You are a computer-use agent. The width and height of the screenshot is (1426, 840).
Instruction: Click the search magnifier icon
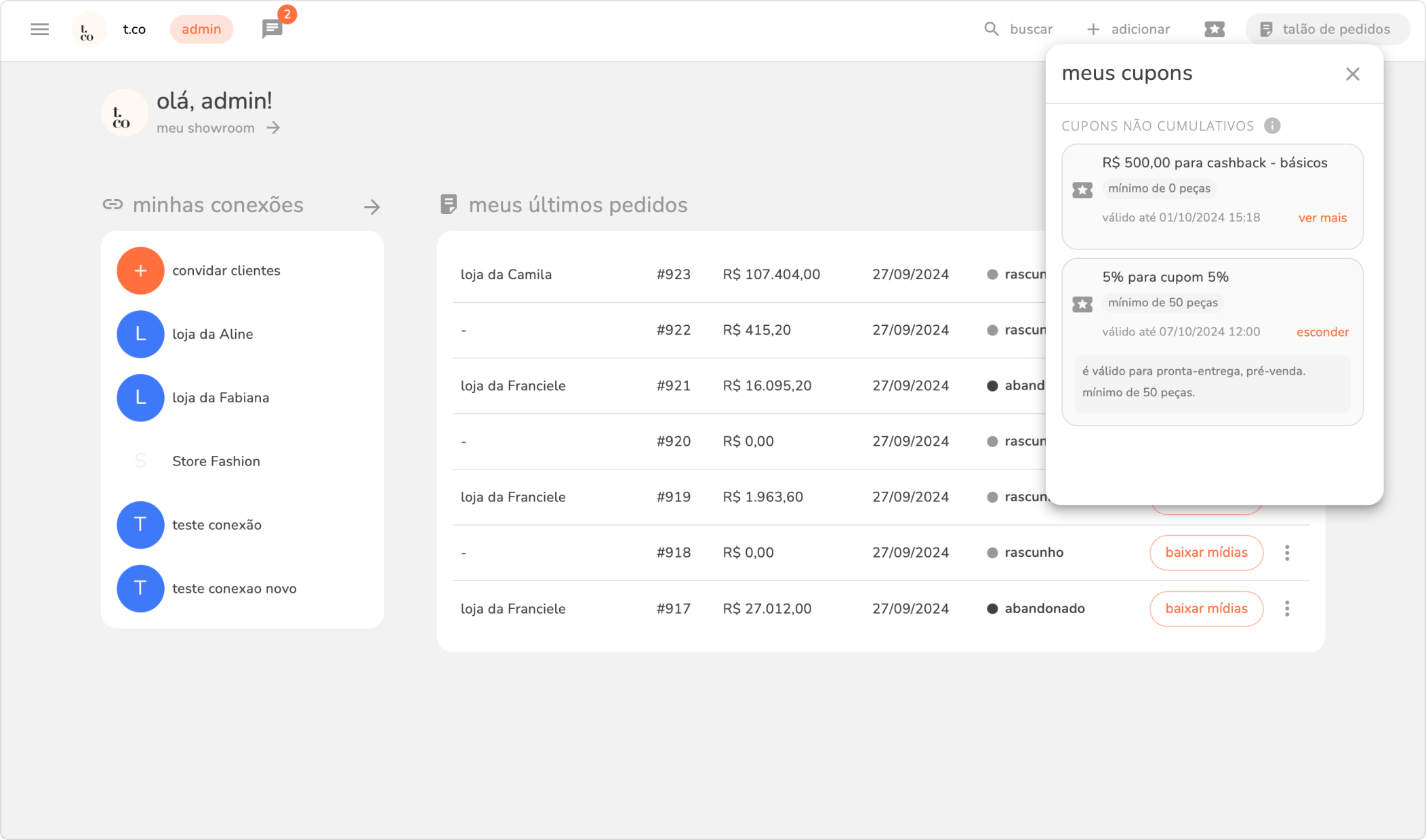(x=991, y=29)
